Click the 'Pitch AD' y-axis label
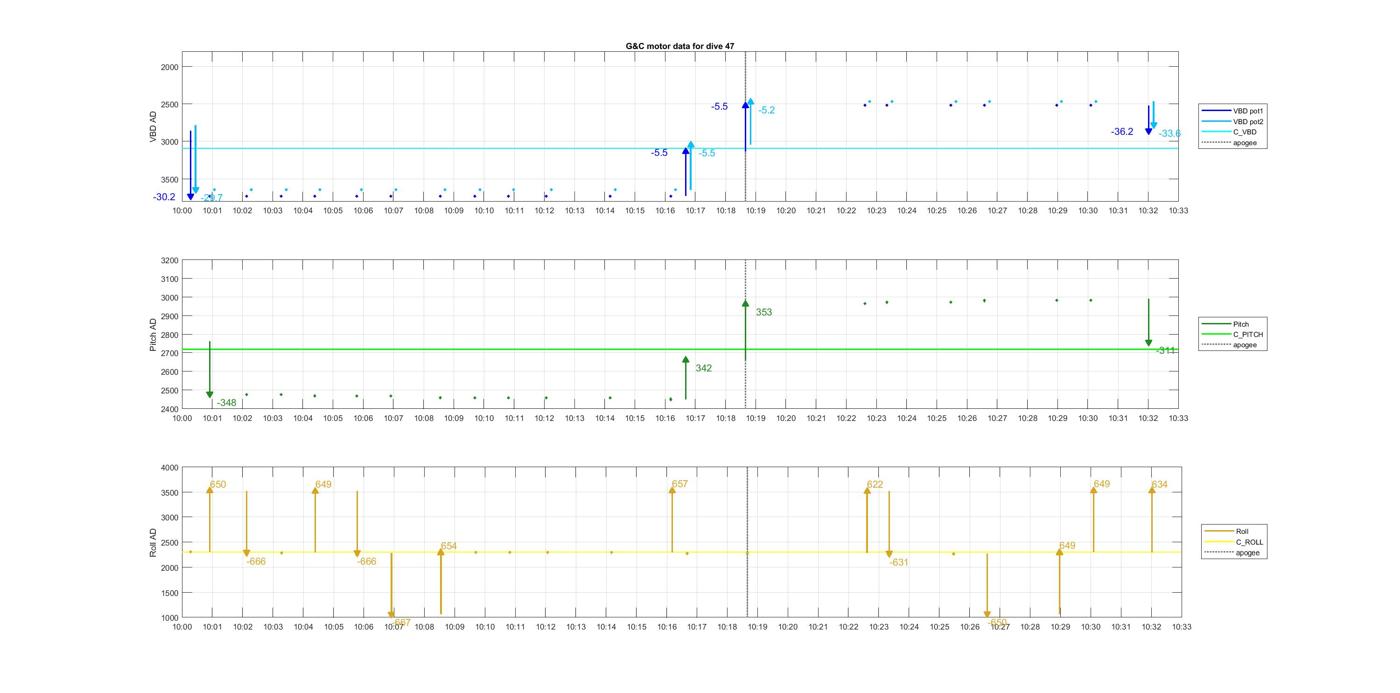The width and height of the screenshot is (1400, 693). pos(154,334)
